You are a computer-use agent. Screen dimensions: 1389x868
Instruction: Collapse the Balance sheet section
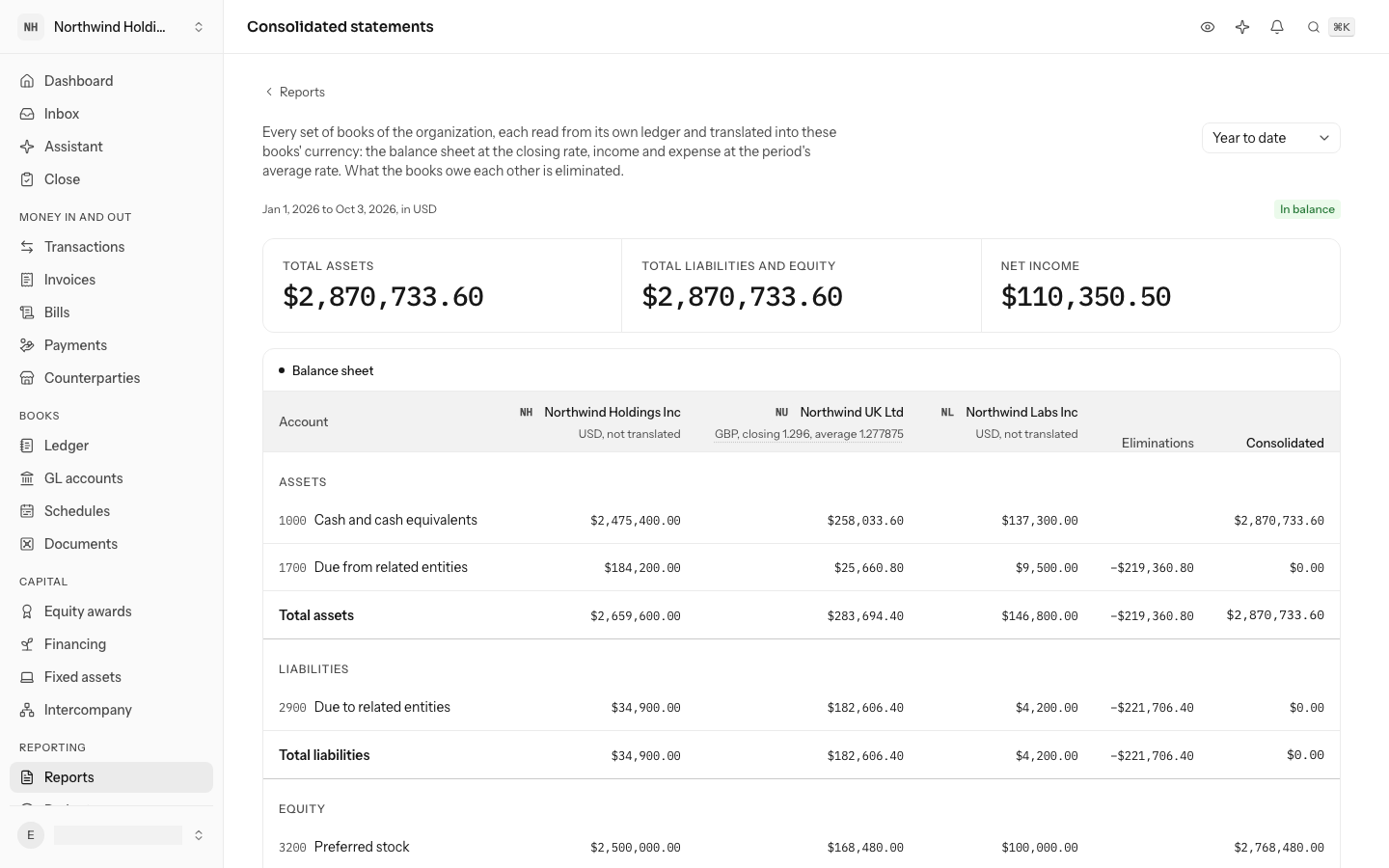(326, 370)
